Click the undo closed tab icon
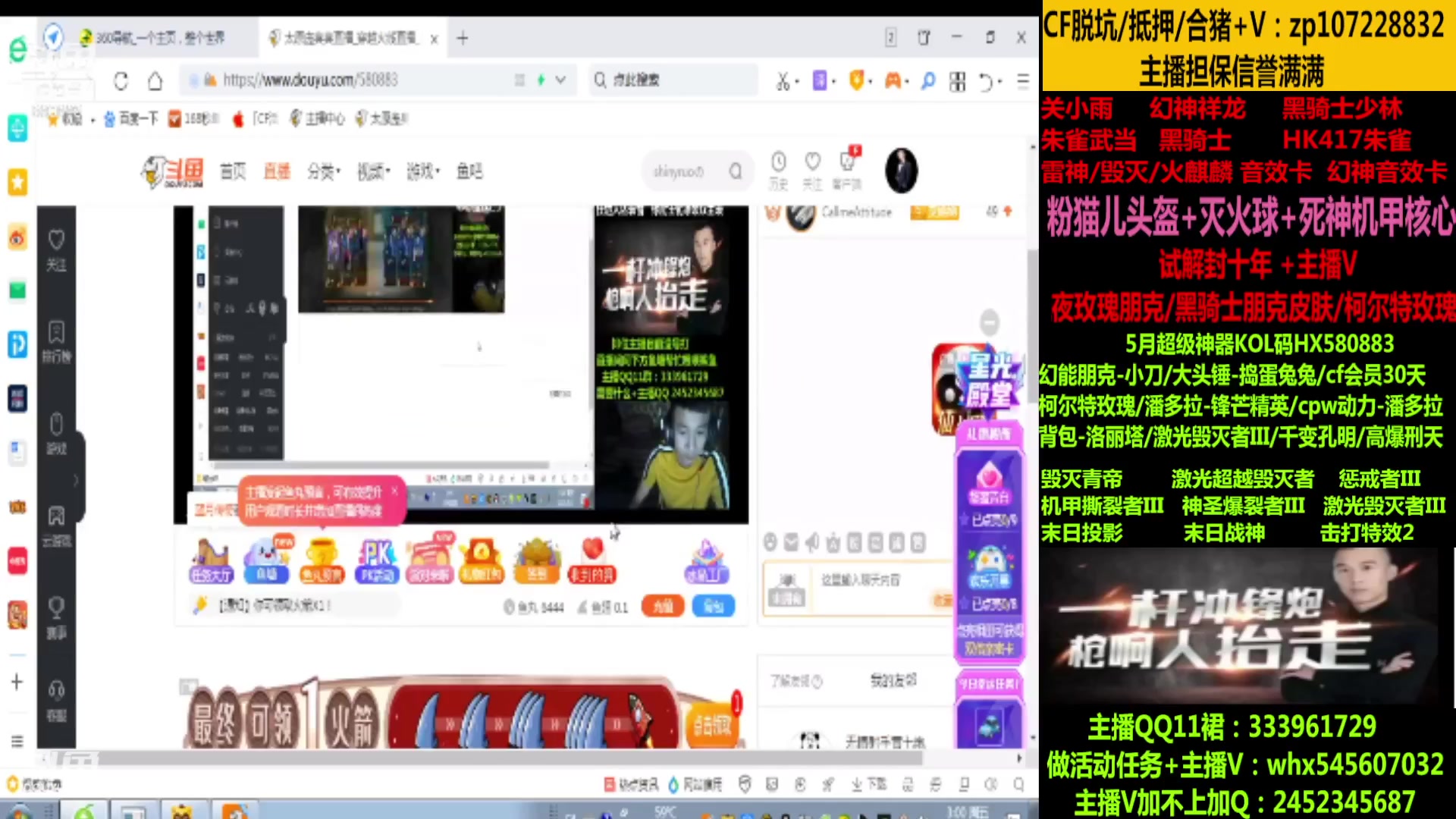The width and height of the screenshot is (1456, 819). pyautogui.click(x=986, y=80)
